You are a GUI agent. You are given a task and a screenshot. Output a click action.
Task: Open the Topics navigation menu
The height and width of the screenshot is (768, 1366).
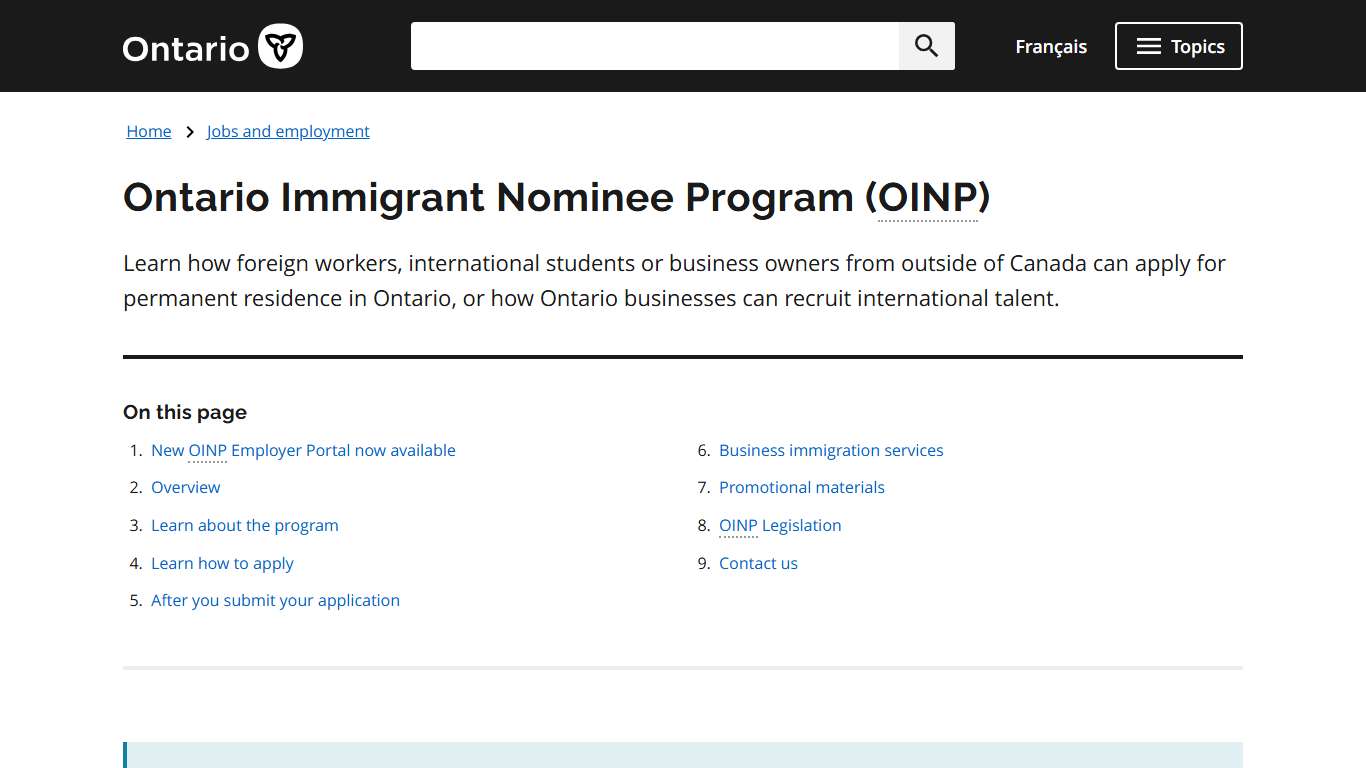(x=1178, y=45)
